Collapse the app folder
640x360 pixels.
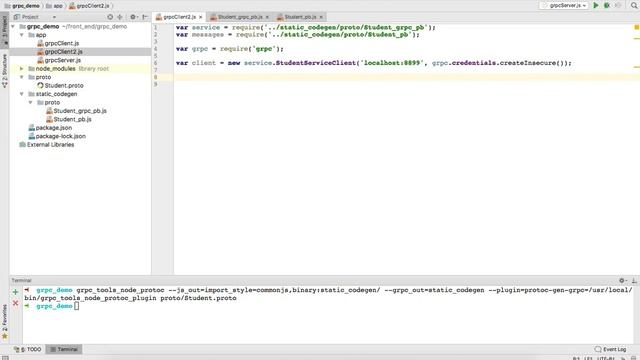click(22, 35)
